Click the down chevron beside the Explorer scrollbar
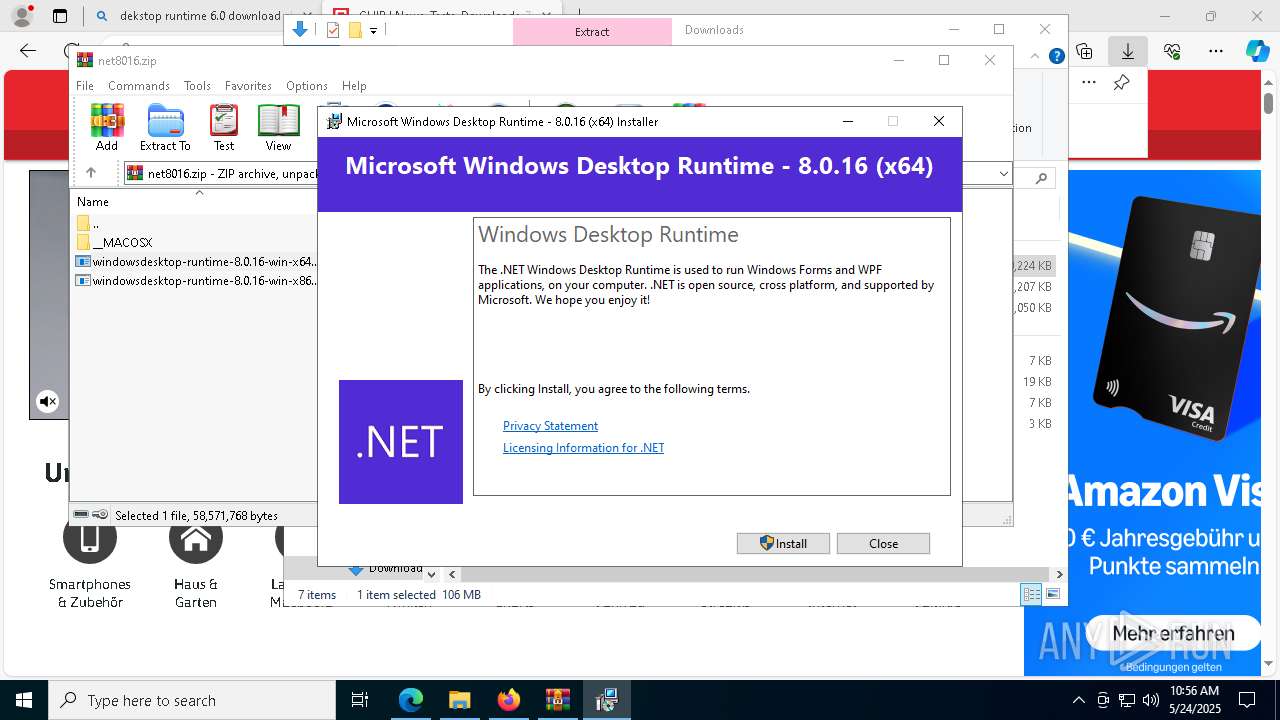 point(431,574)
